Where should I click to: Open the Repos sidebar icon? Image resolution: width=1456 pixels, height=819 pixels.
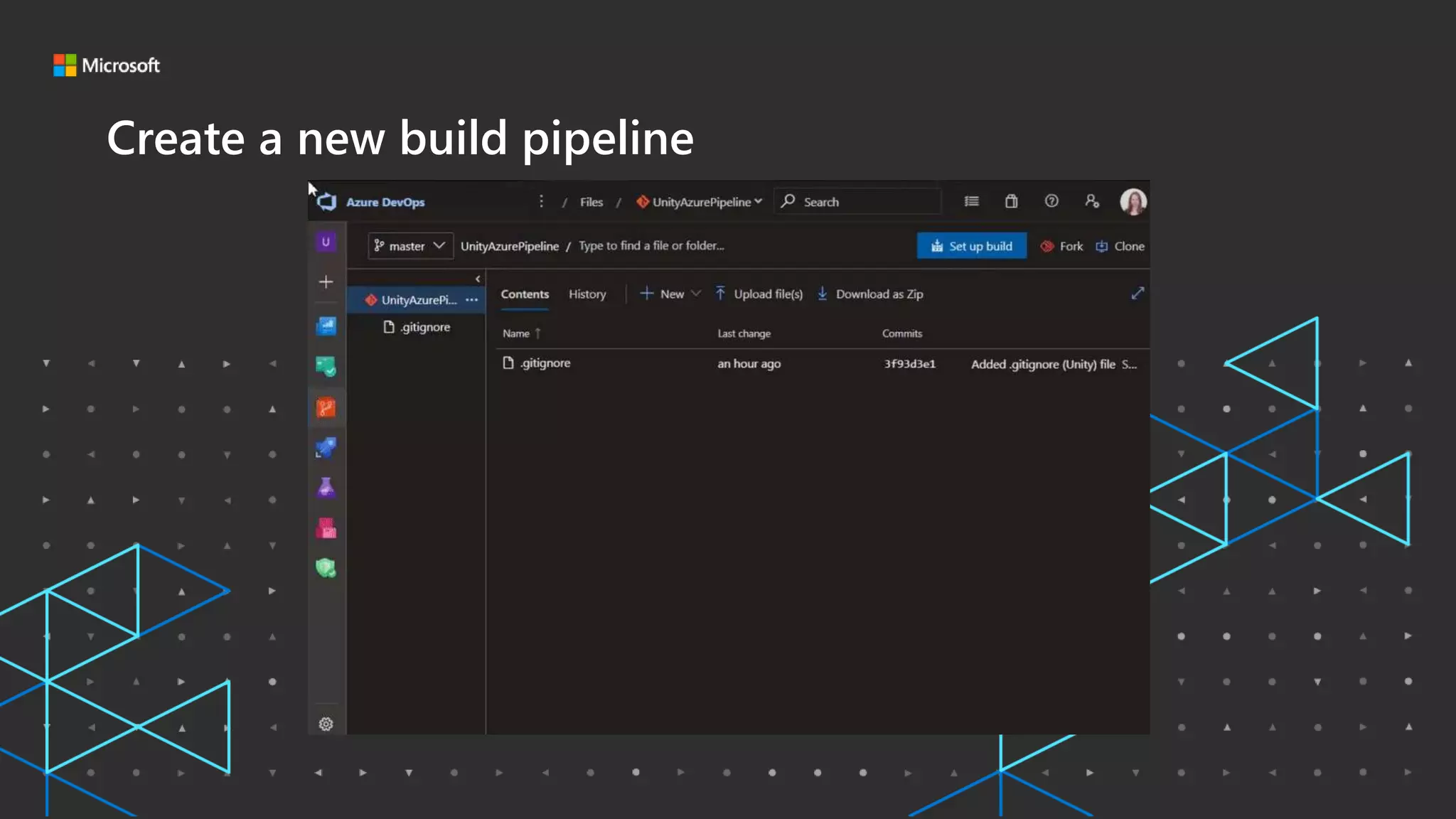[x=326, y=407]
